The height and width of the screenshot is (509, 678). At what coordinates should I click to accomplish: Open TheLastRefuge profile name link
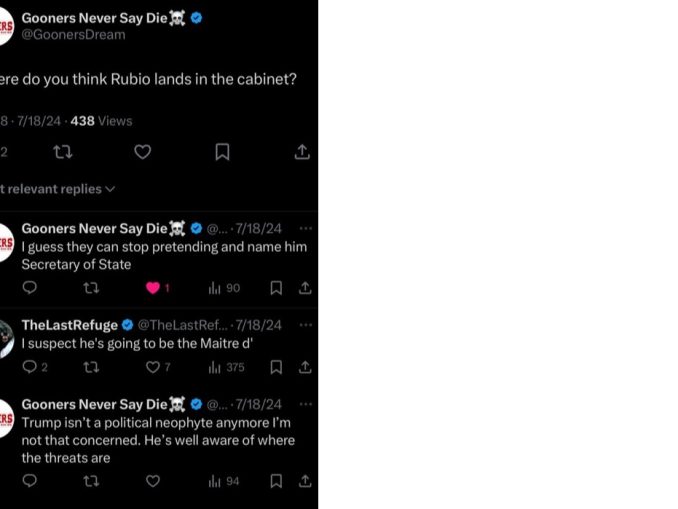[69, 325]
